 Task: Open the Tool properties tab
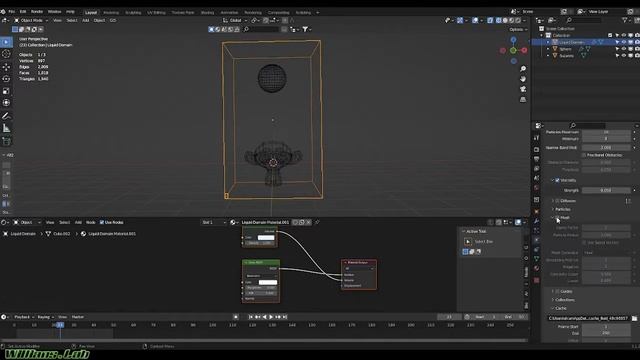536,138
